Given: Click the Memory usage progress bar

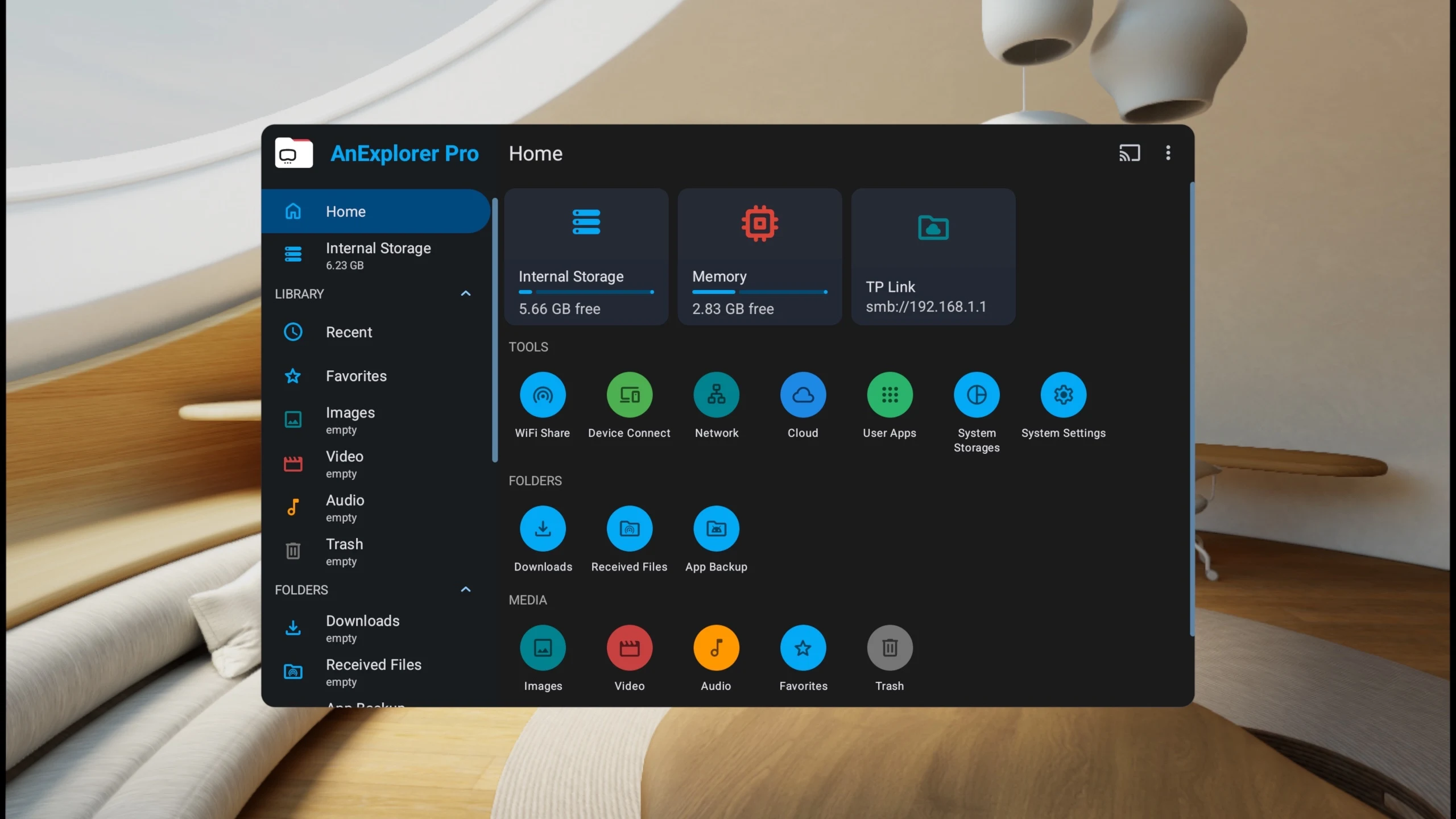Looking at the screenshot, I should click(x=759, y=292).
